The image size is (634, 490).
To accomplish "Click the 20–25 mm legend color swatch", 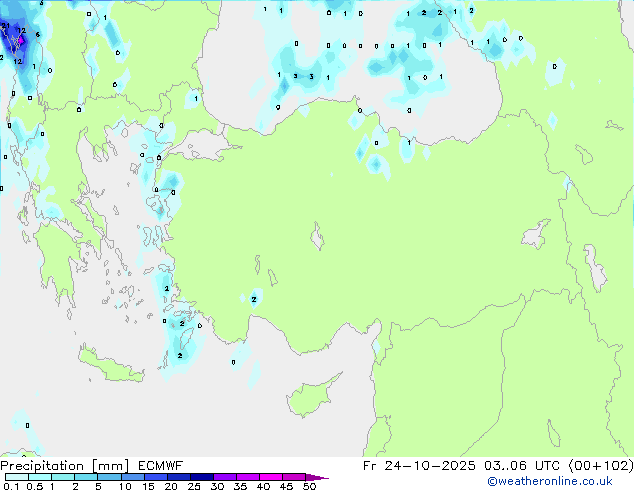I will (x=178, y=477).
